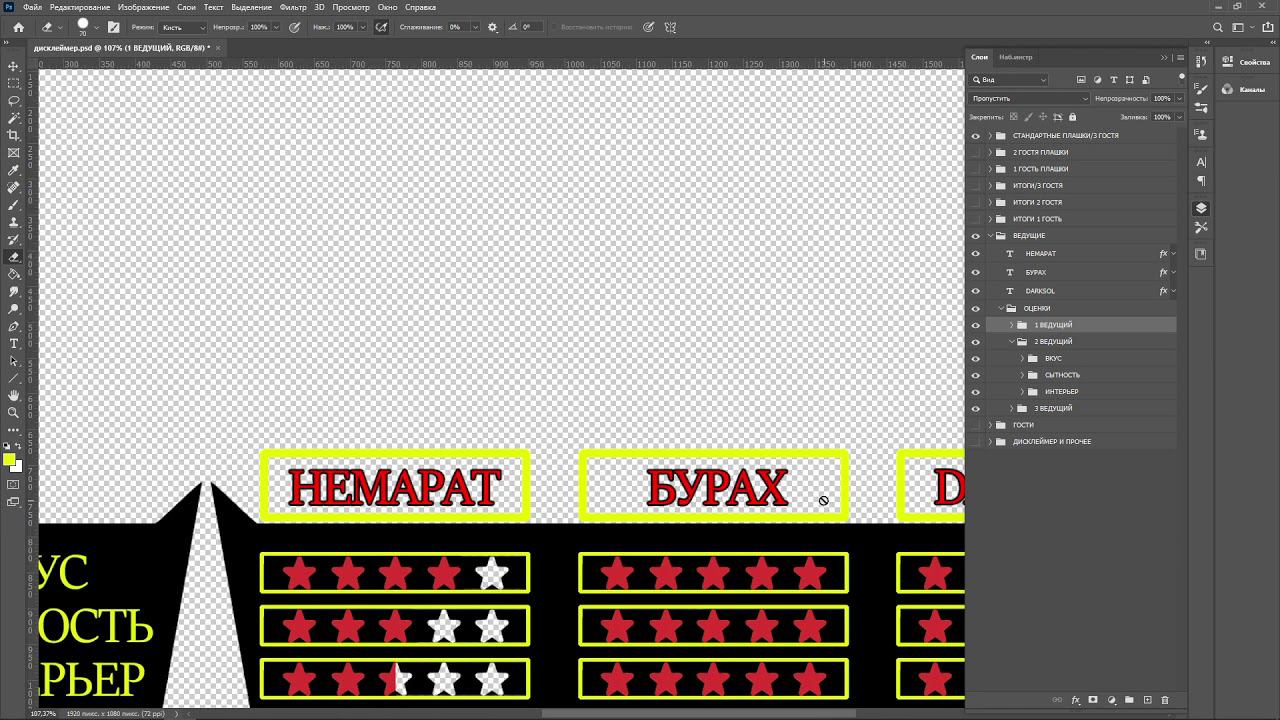Hide the НЕМАРАТ text layer

976,254
